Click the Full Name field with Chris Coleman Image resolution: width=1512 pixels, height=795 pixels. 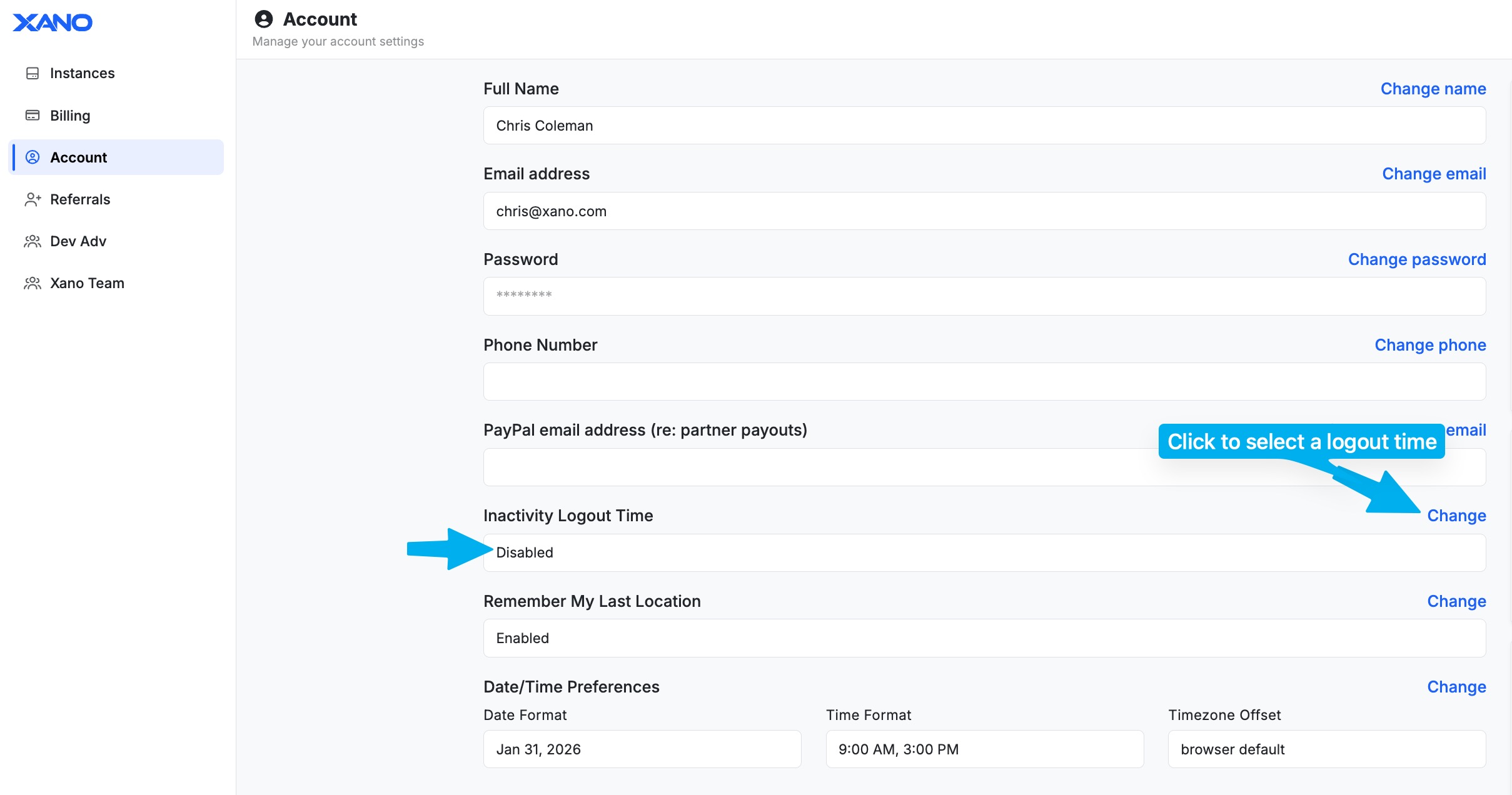pyautogui.click(x=984, y=126)
